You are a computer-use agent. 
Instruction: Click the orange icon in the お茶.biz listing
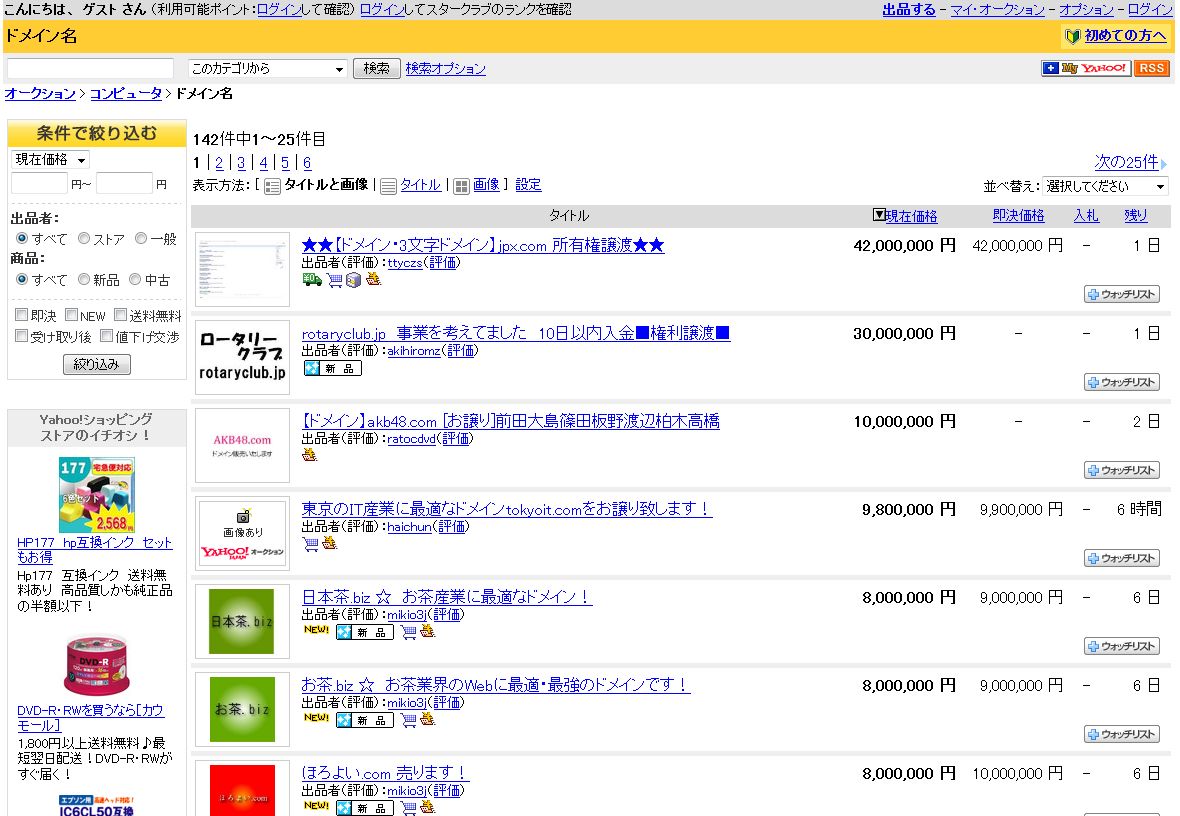tap(427, 720)
